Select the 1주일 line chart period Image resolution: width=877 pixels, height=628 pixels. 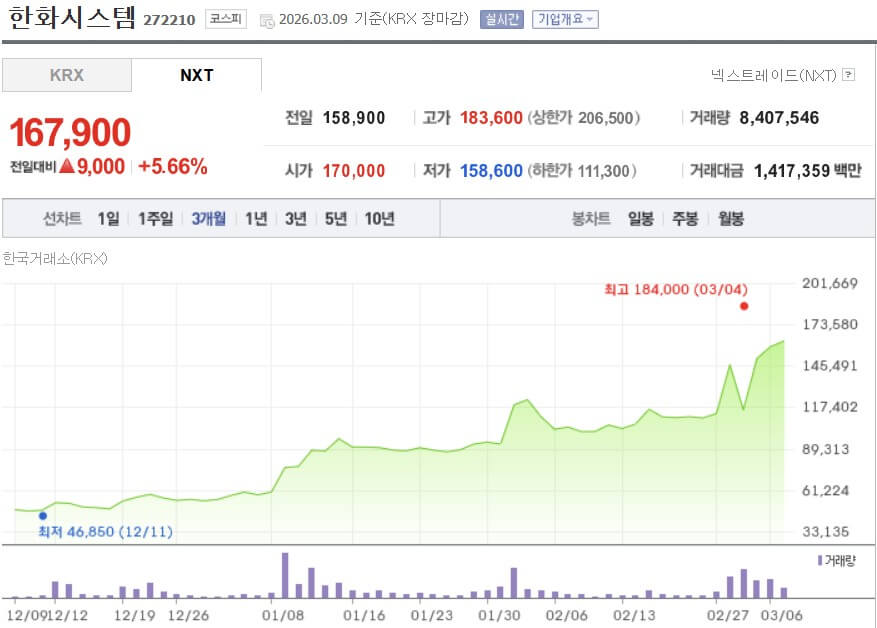point(155,218)
